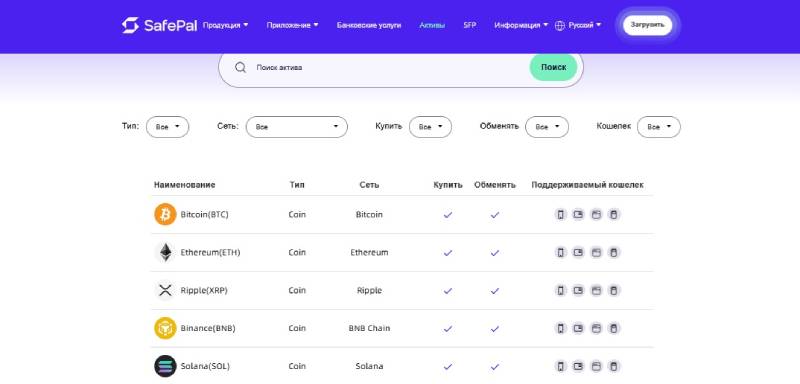Click Solana's Обменять checkmark
Image resolution: width=800 pixels, height=384 pixels.
point(494,367)
